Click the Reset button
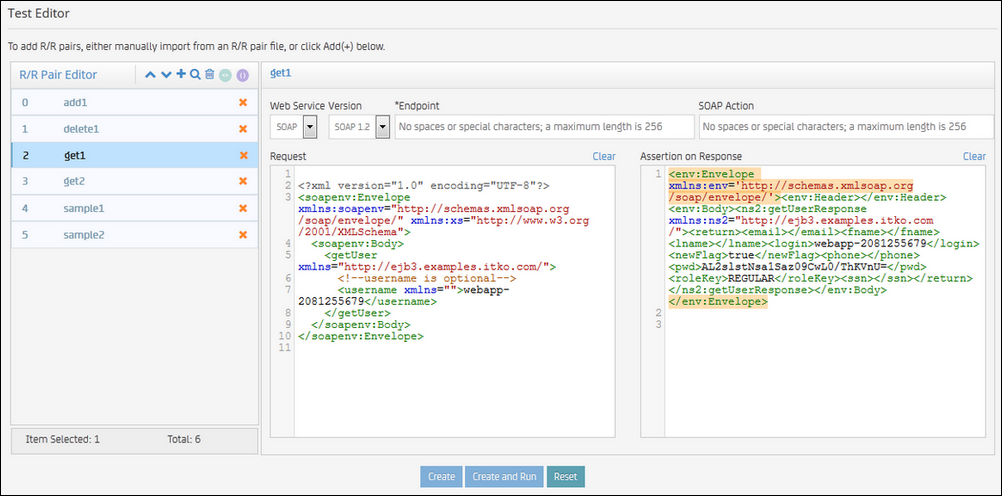Screen dimensions: 1002x496 [x=565, y=477]
